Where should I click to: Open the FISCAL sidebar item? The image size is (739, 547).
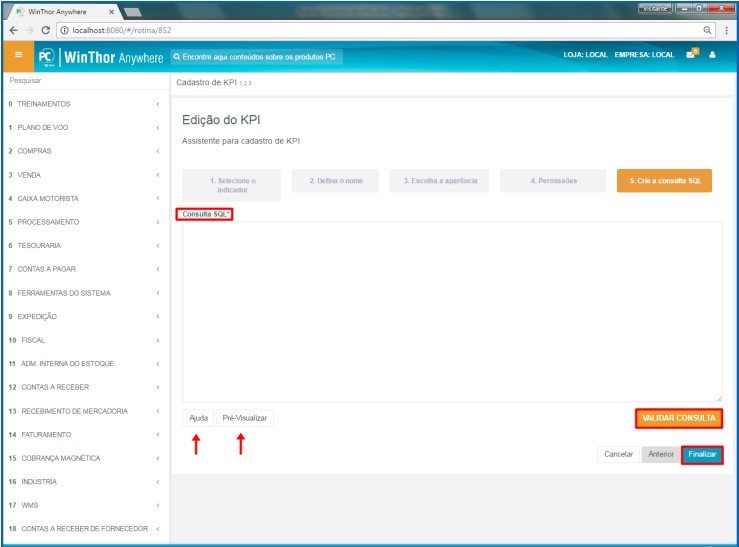(85, 340)
